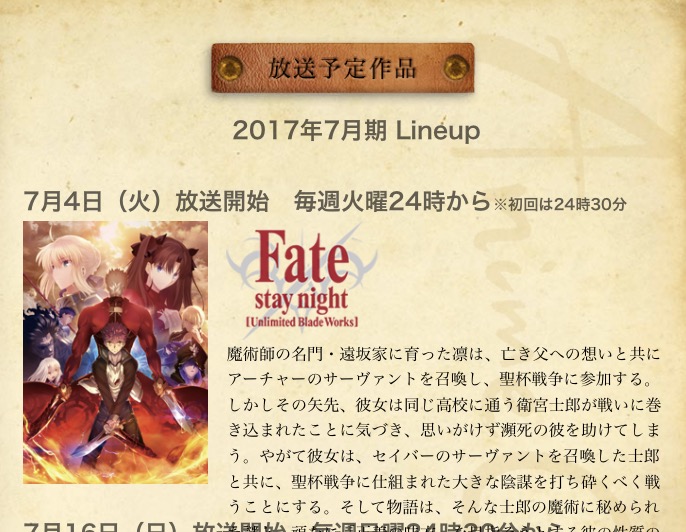Click the right gold rivet on the banner
Viewport: 686px width, 532px height.
point(456,67)
